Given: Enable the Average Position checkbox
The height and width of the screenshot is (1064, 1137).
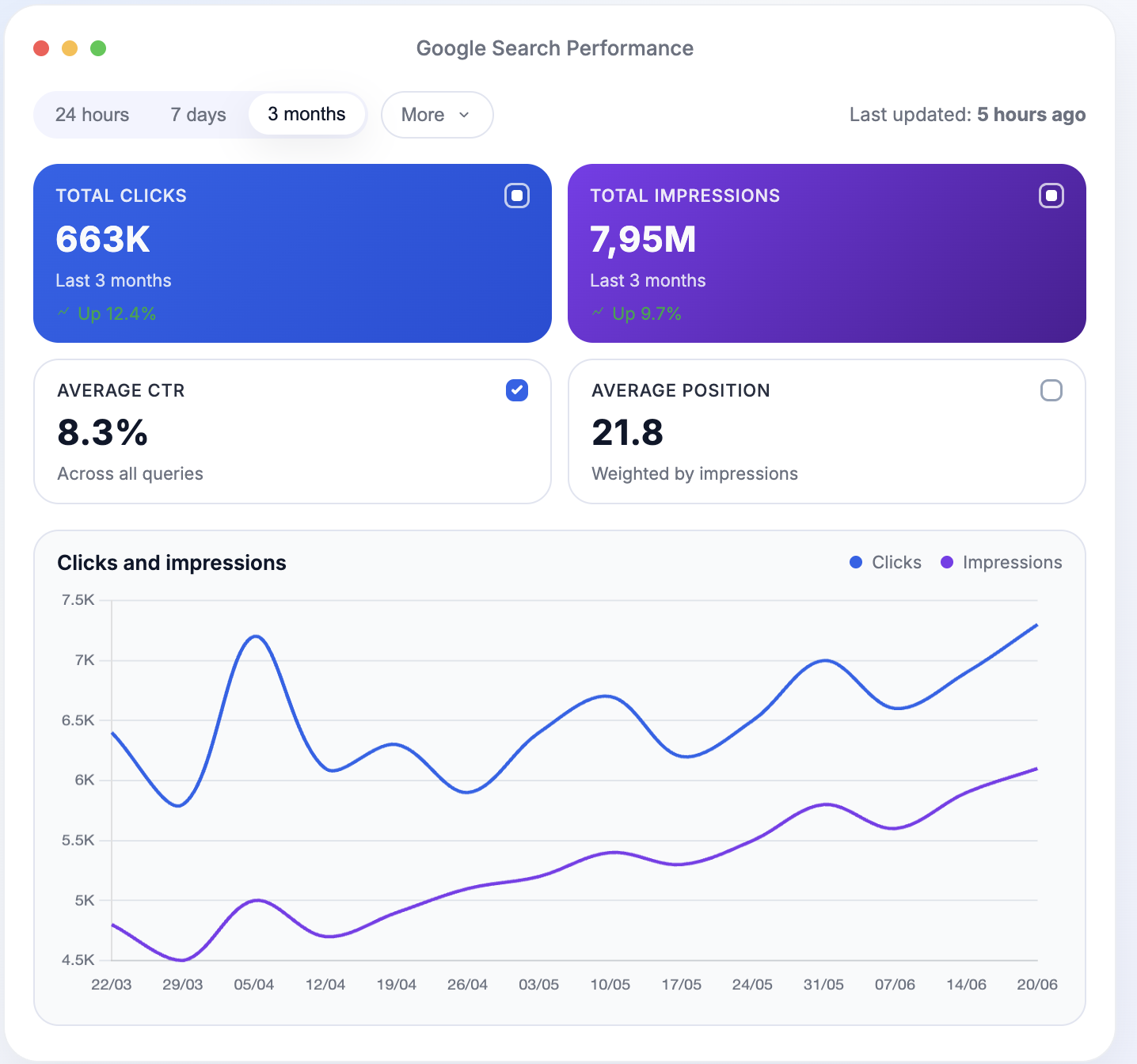Looking at the screenshot, I should (1051, 390).
